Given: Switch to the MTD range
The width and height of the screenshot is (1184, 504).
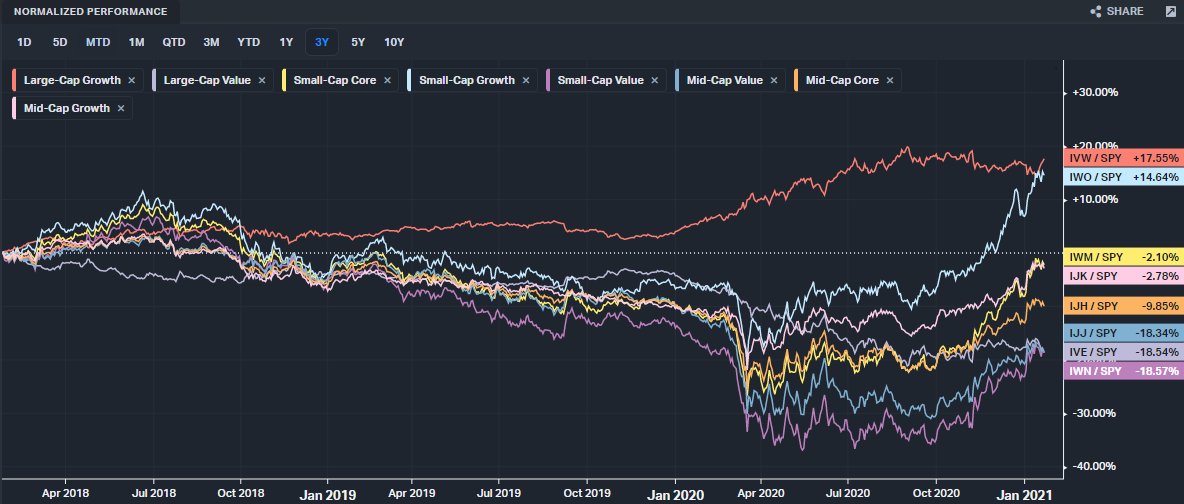Looking at the screenshot, I should click(x=97, y=42).
